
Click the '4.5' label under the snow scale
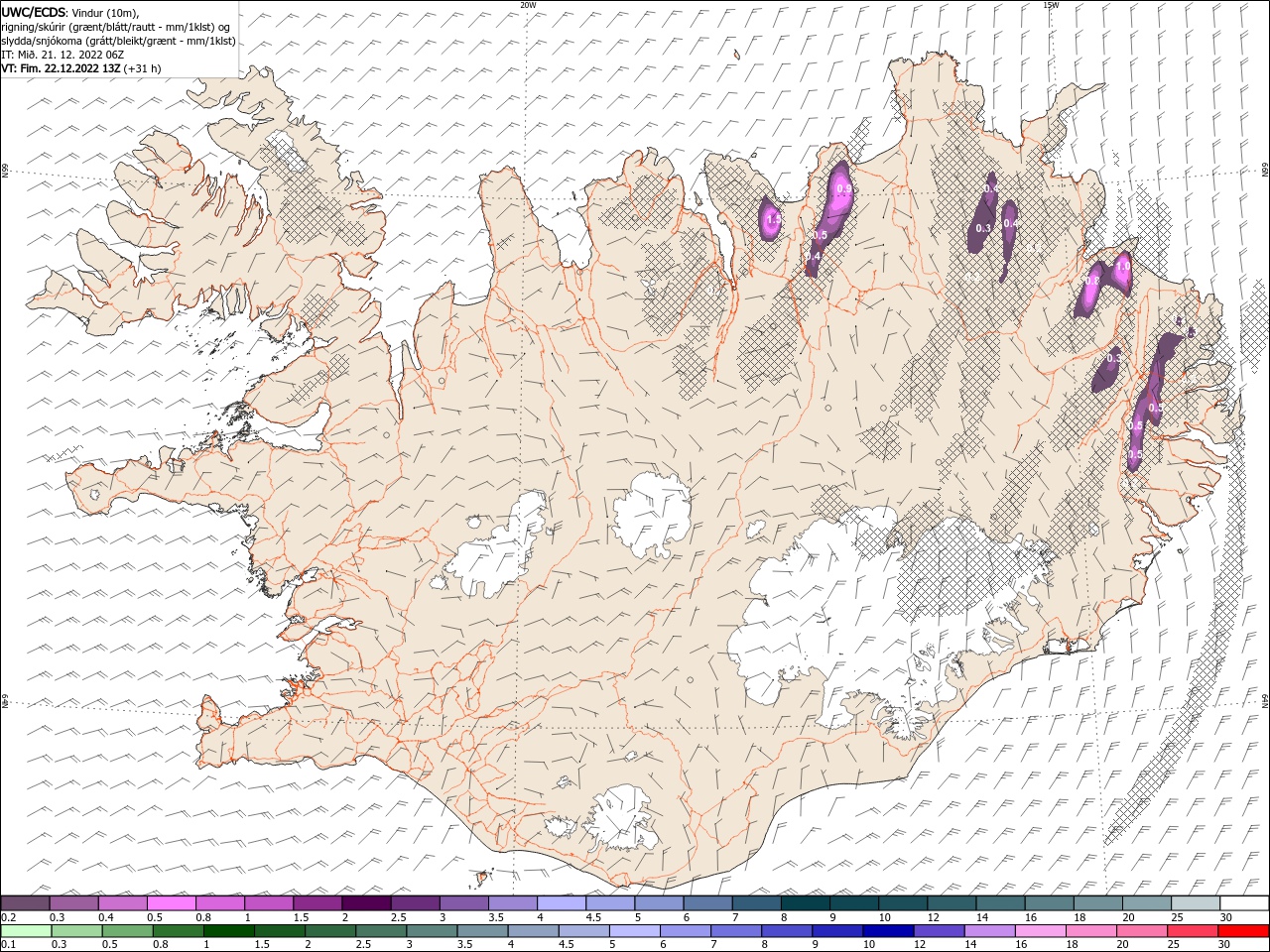pyautogui.click(x=593, y=917)
